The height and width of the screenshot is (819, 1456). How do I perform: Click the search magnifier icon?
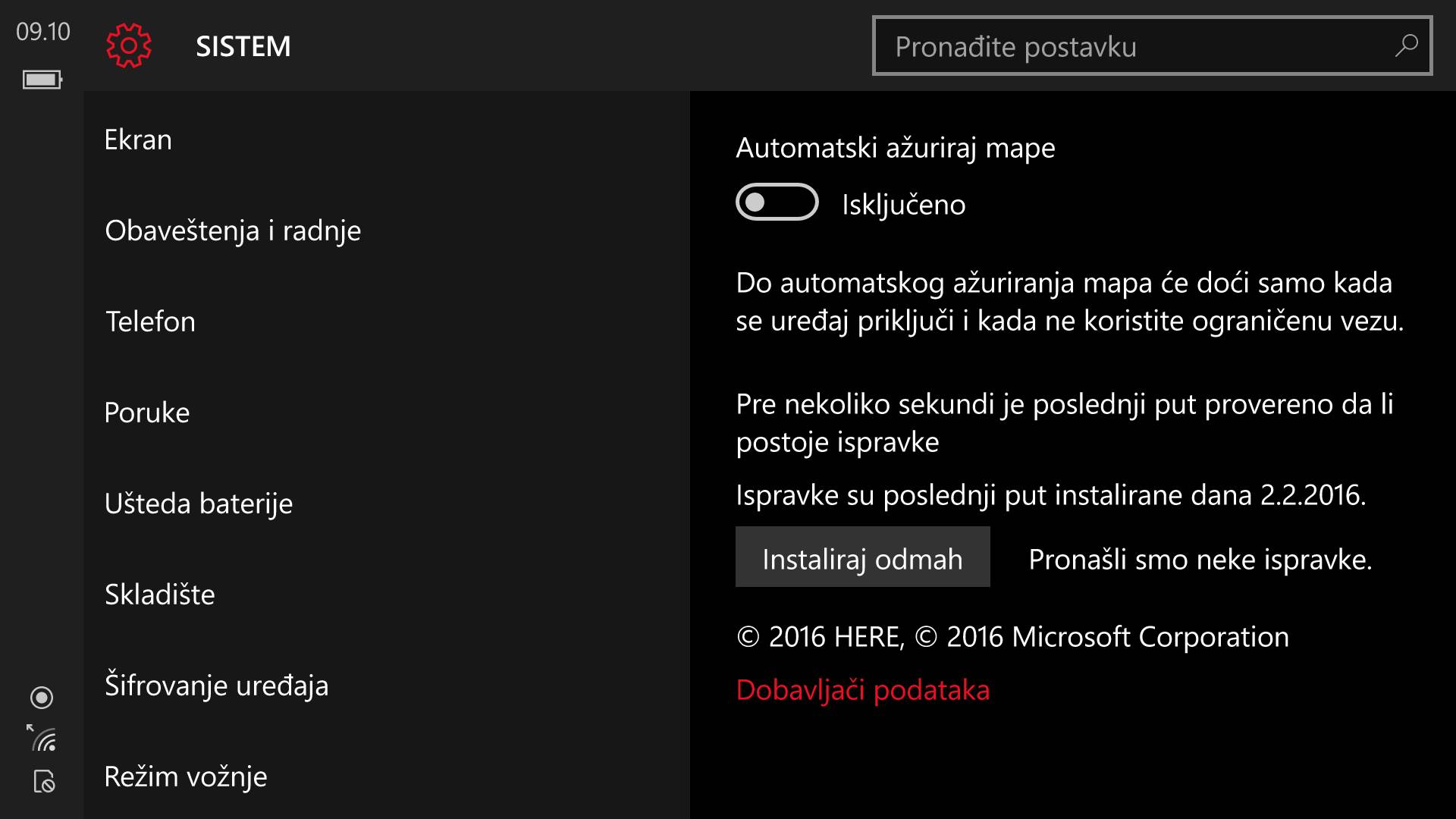tap(1406, 46)
